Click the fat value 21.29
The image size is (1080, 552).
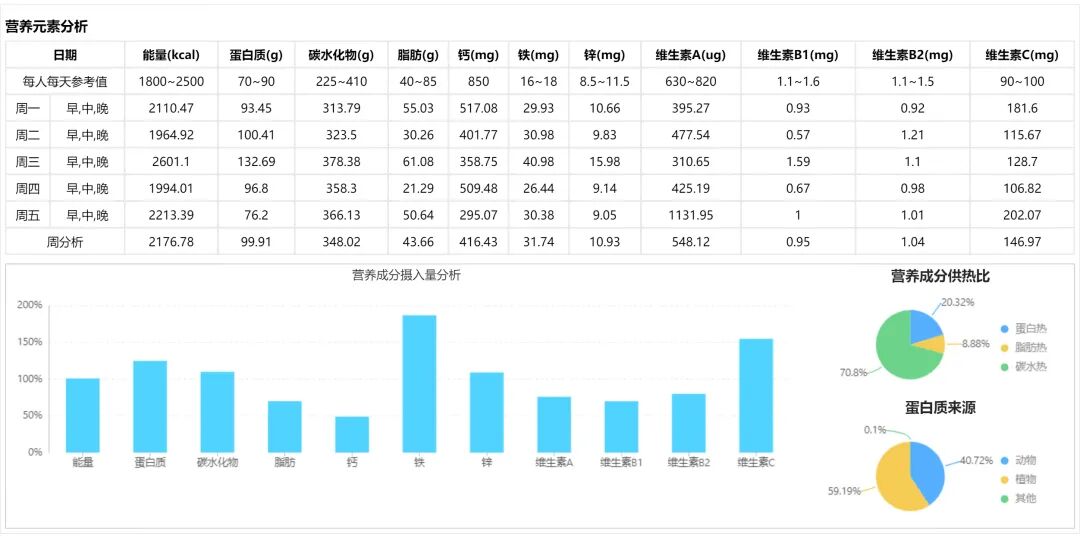pyautogui.click(x=418, y=189)
